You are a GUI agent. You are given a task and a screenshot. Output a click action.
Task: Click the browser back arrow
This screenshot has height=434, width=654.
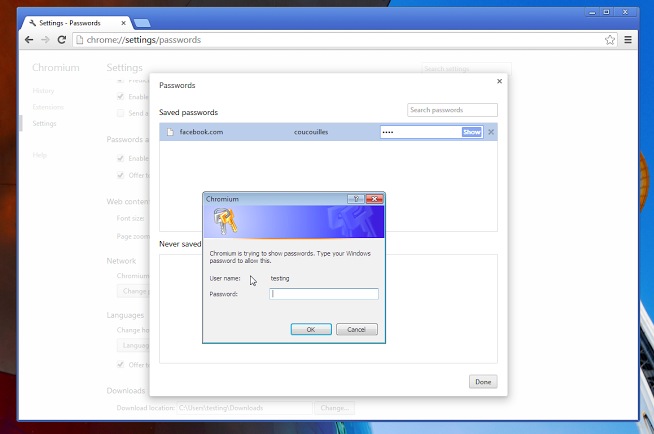(x=29, y=40)
